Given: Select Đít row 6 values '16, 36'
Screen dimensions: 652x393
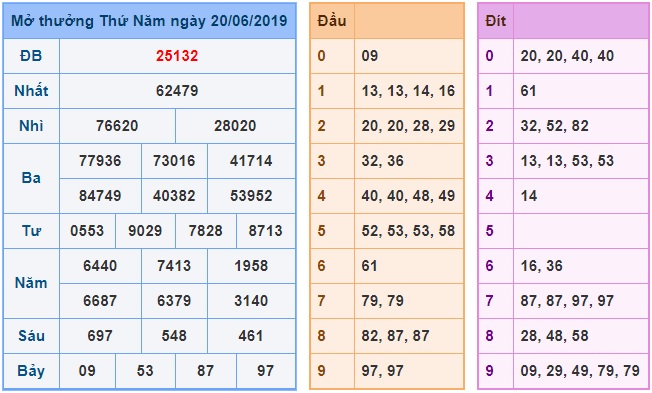Looking at the screenshot, I should tap(541, 265).
